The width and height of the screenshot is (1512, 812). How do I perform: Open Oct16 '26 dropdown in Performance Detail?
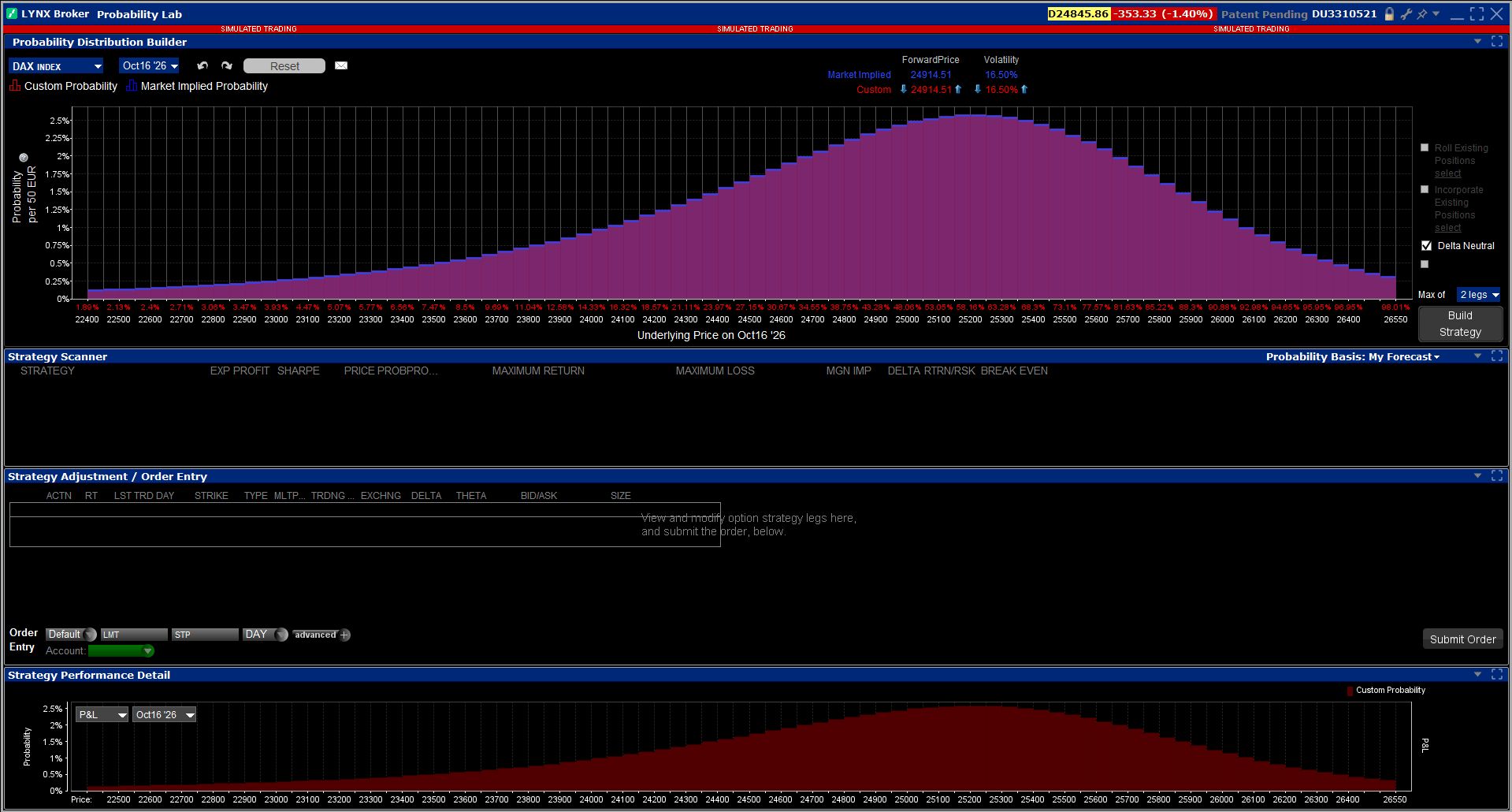coord(164,715)
